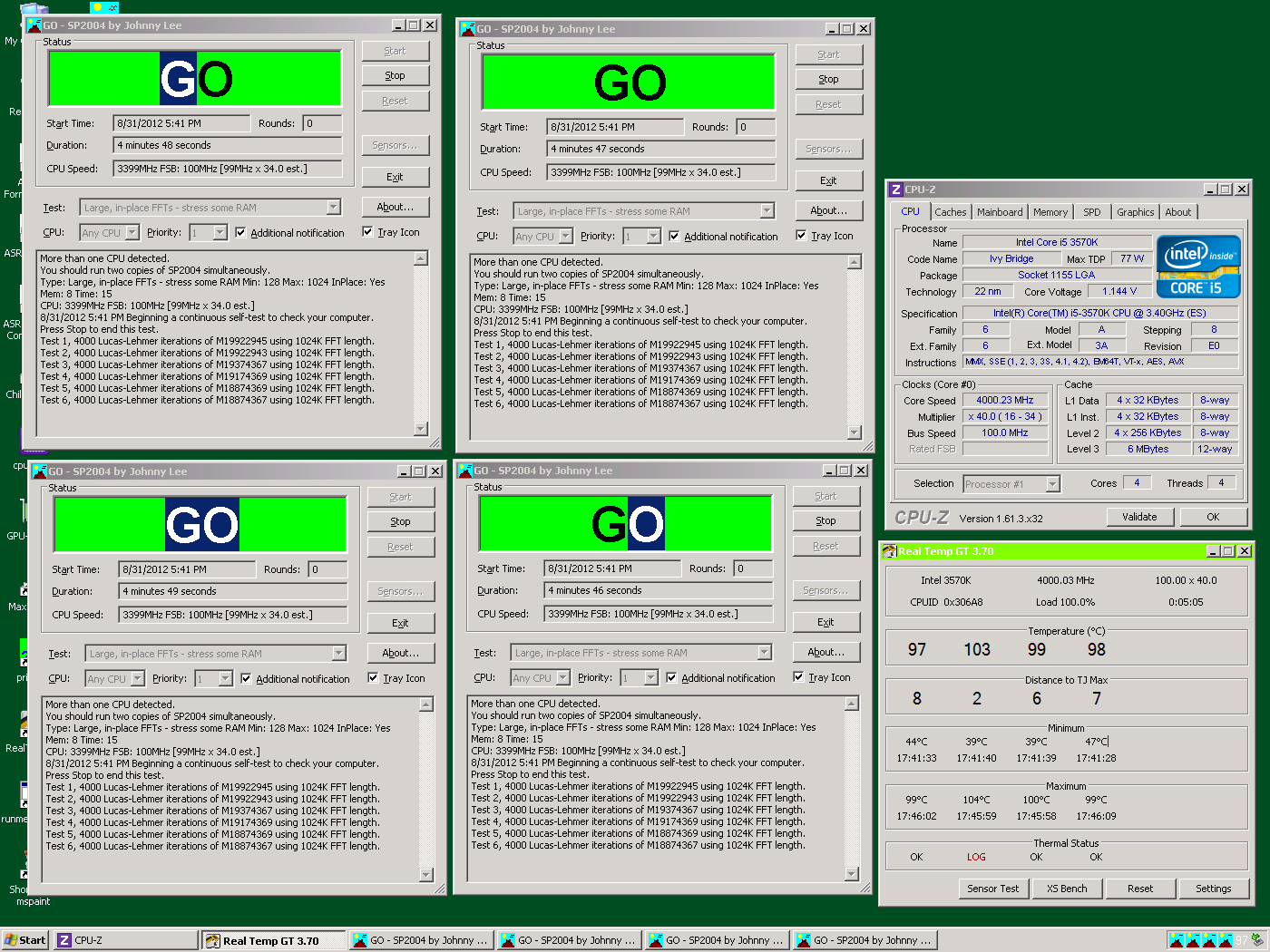Viewport: 1270px width, 952px height.
Task: Open Priority dropdown in 49-second SP2004 window
Action: (225, 679)
